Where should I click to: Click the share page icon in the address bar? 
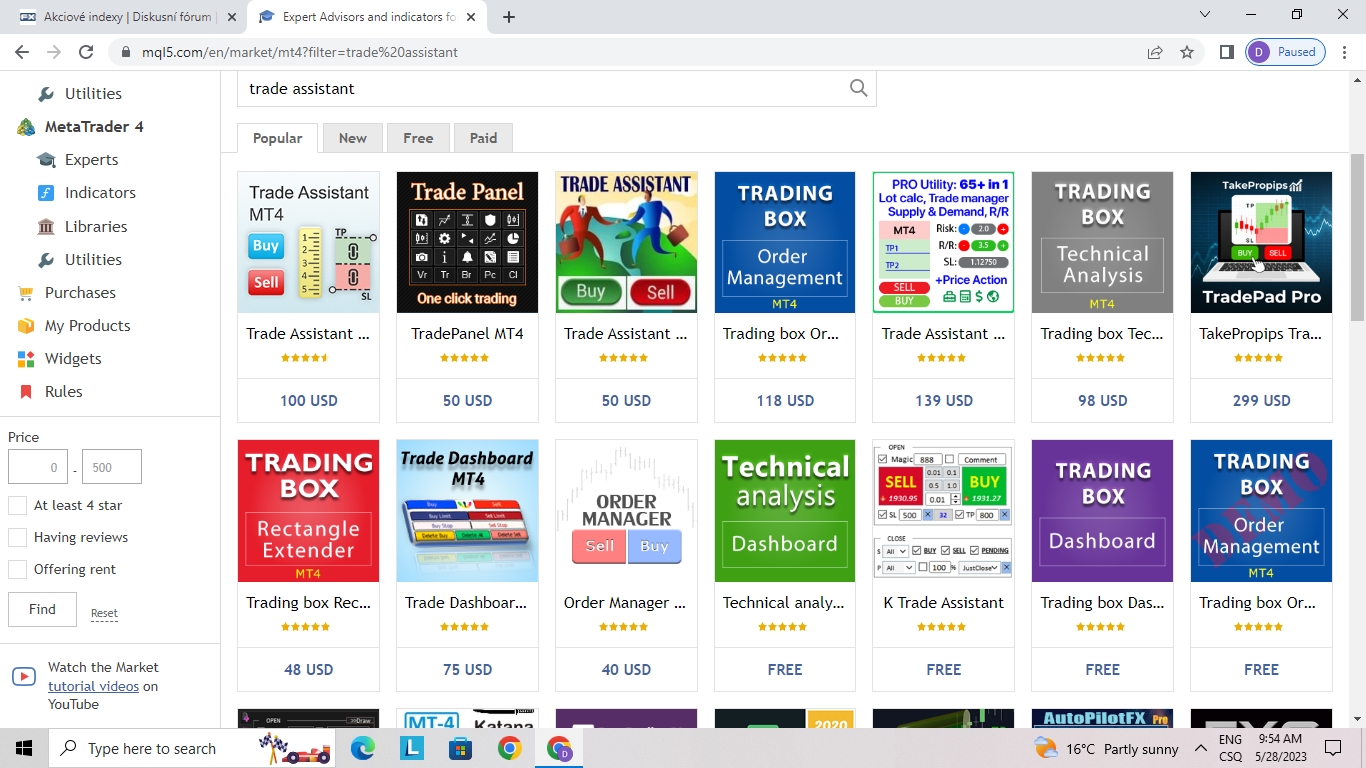[1155, 52]
